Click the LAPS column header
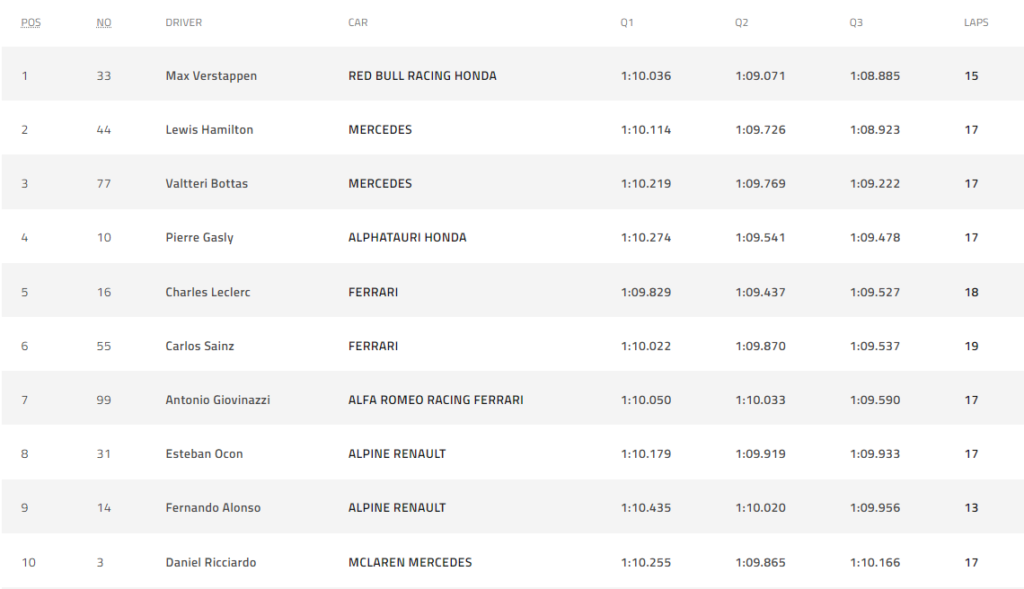 pyautogui.click(x=976, y=22)
